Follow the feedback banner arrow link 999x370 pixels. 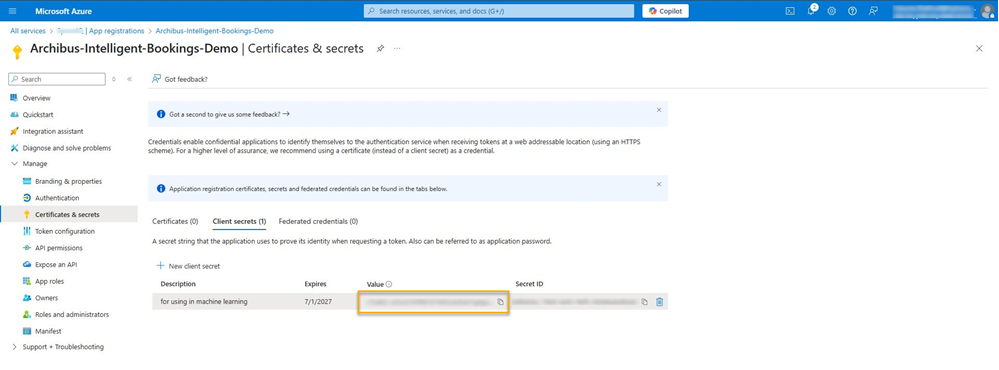[286, 114]
